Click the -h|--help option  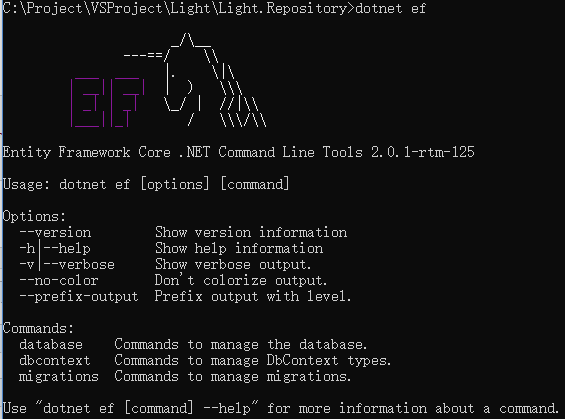(x=55, y=248)
